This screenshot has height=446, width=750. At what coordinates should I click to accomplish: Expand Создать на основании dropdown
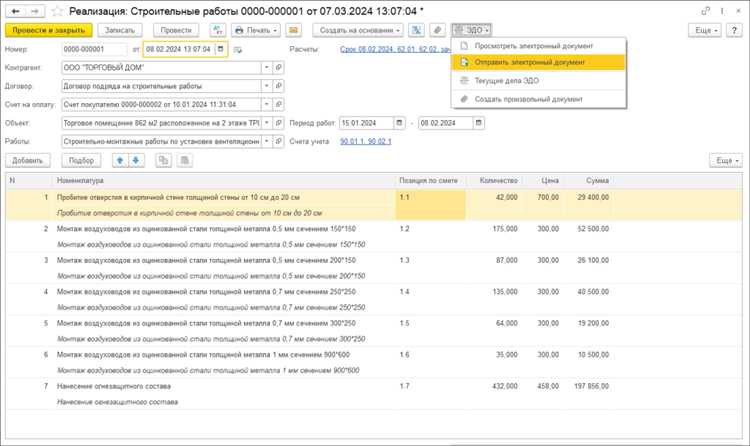(358, 30)
